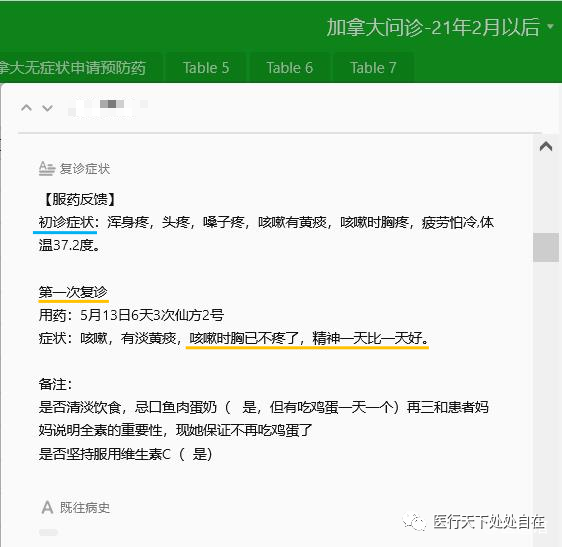
Task: Click the text field icon beside 既往病史
Action: point(47,508)
